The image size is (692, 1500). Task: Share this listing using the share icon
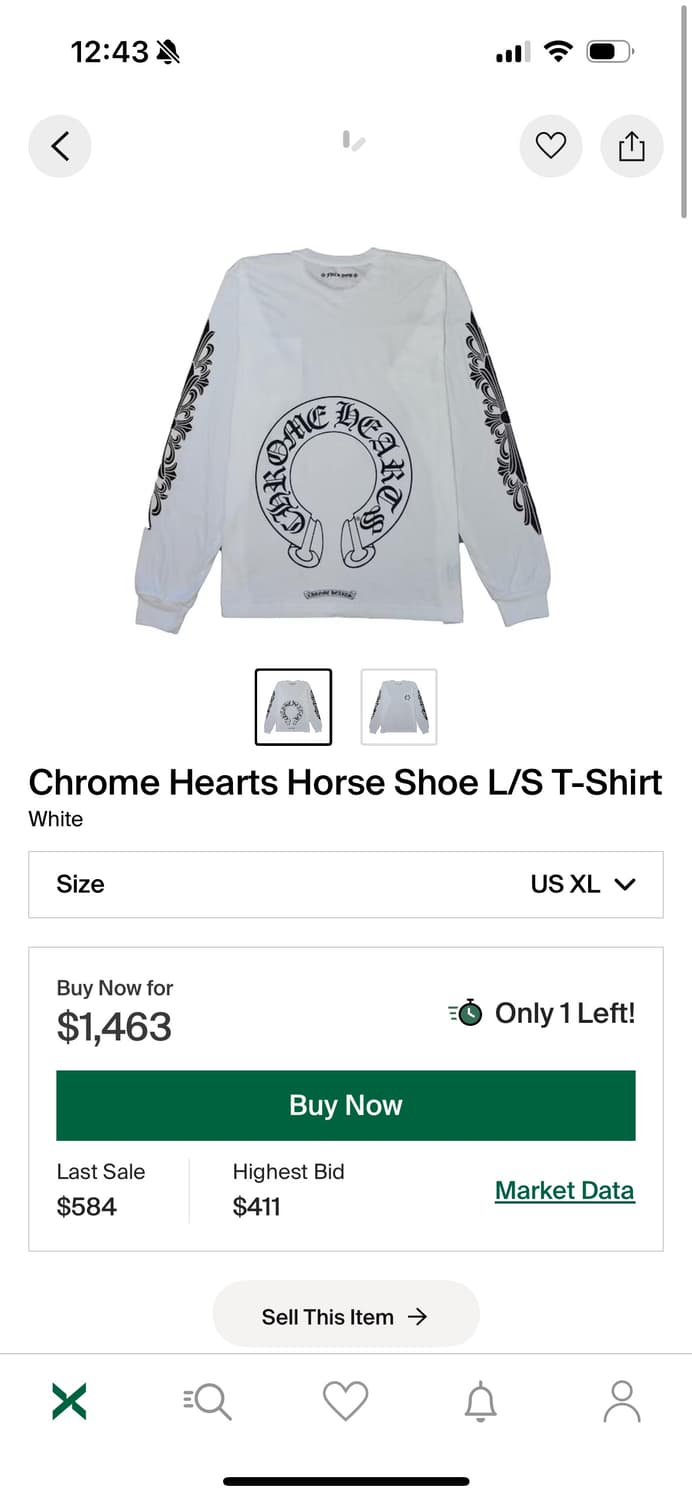(x=631, y=145)
